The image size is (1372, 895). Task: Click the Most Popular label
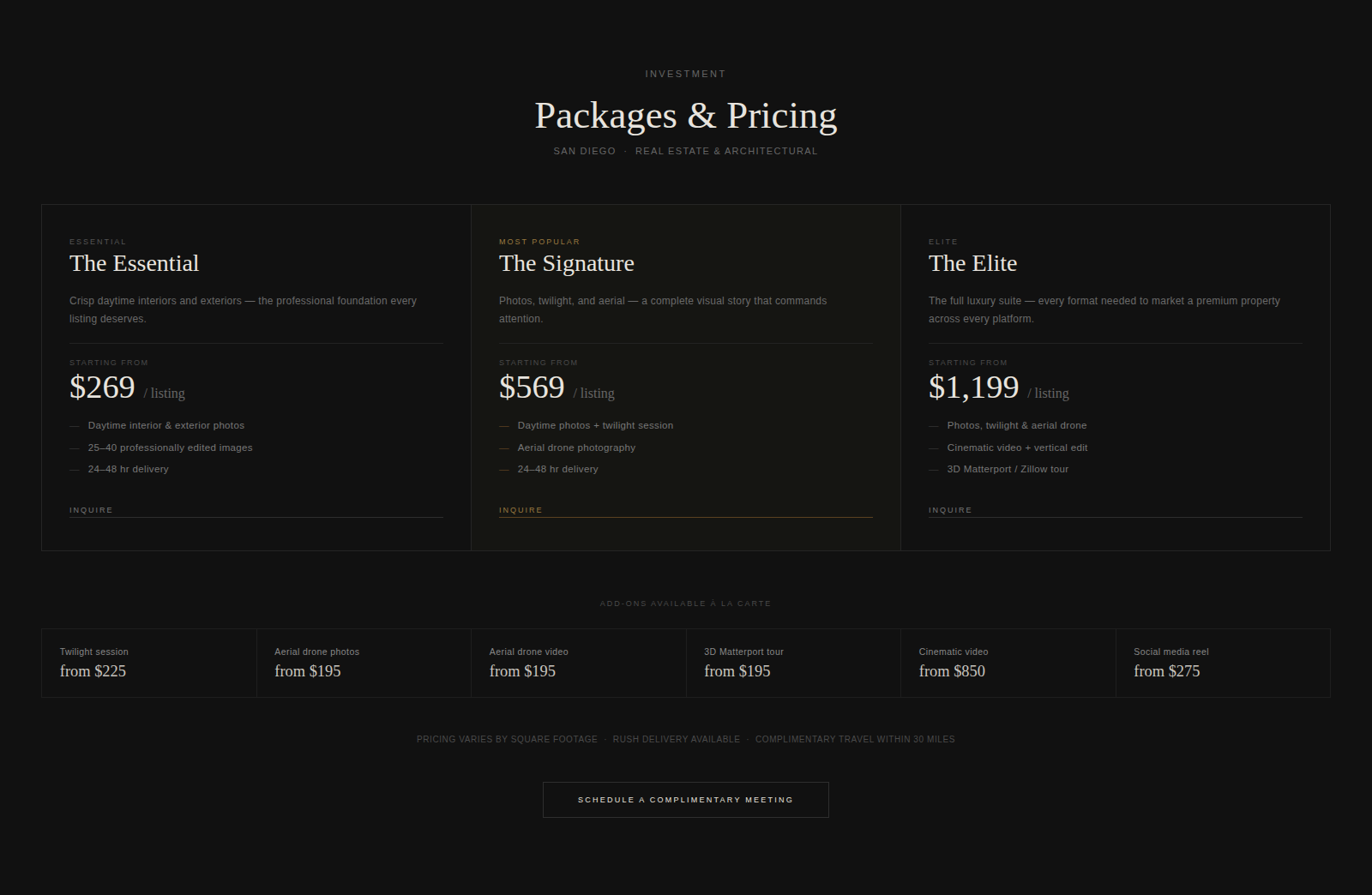[x=539, y=242]
